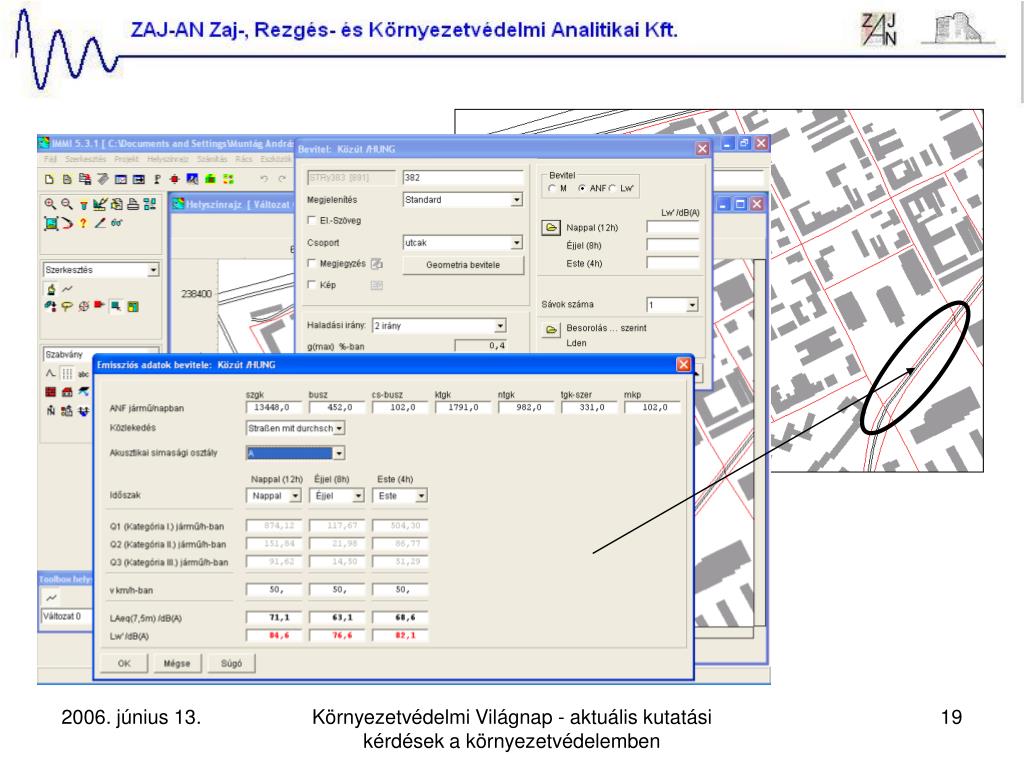Screen dimensions: 1024x768
Task: Click the busz ANF input field
Action: [337, 408]
